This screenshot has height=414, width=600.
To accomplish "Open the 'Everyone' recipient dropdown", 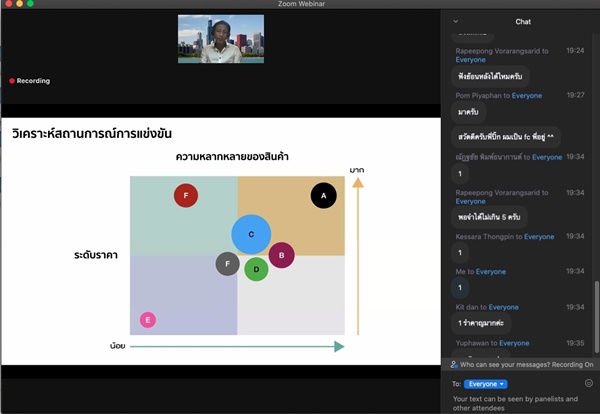I will 487,383.
